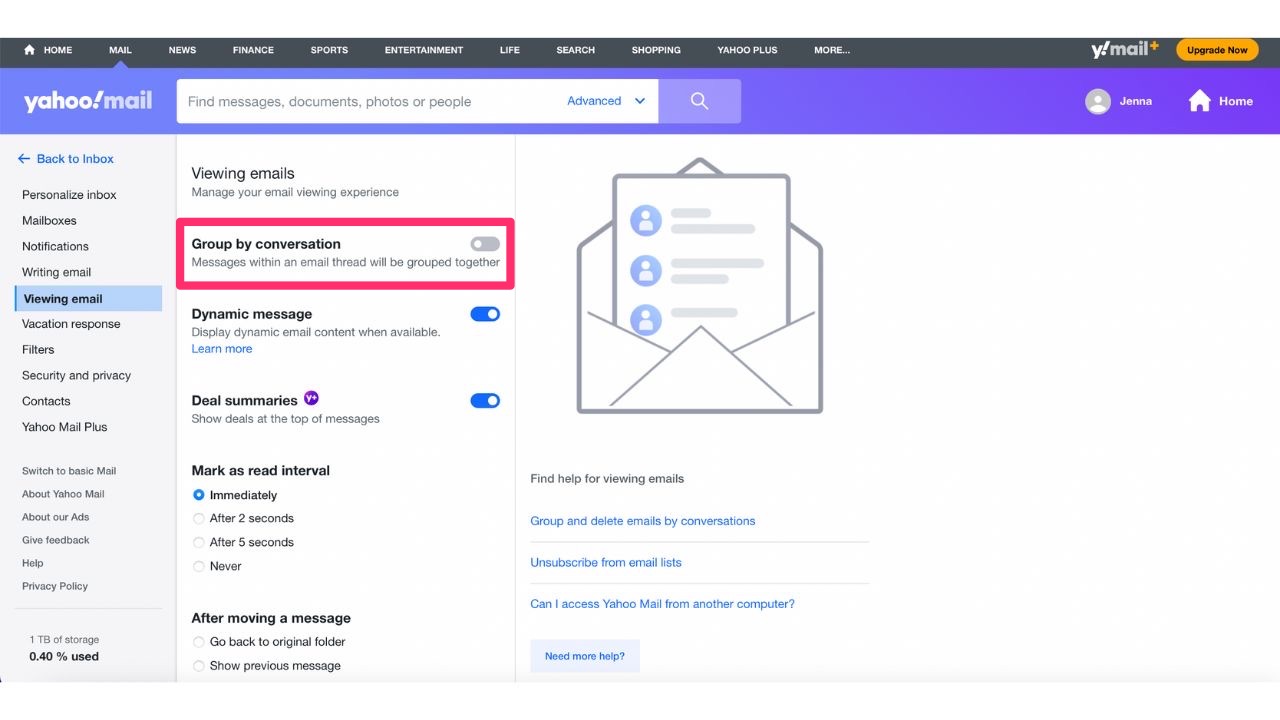Select Never mark as read option
This screenshot has height=720, width=1280.
tap(199, 566)
